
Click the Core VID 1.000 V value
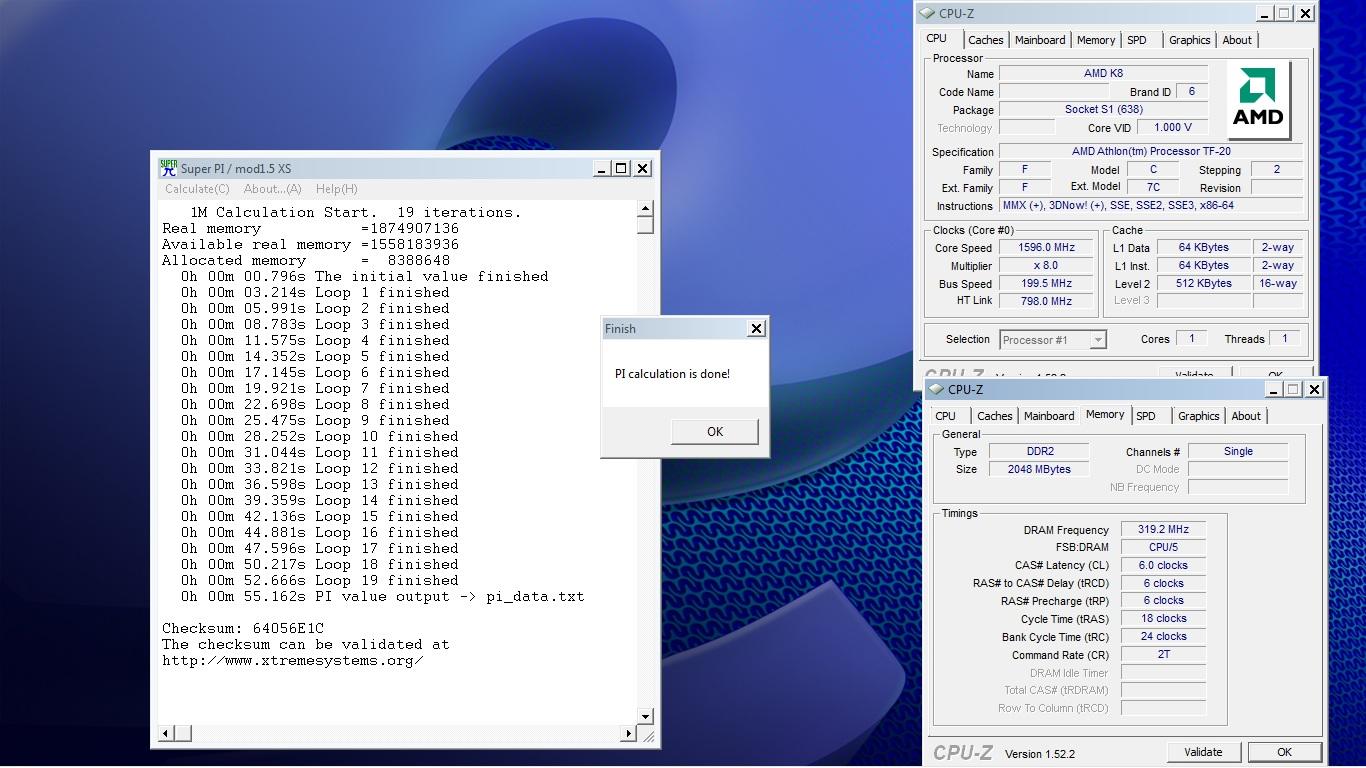click(1173, 127)
